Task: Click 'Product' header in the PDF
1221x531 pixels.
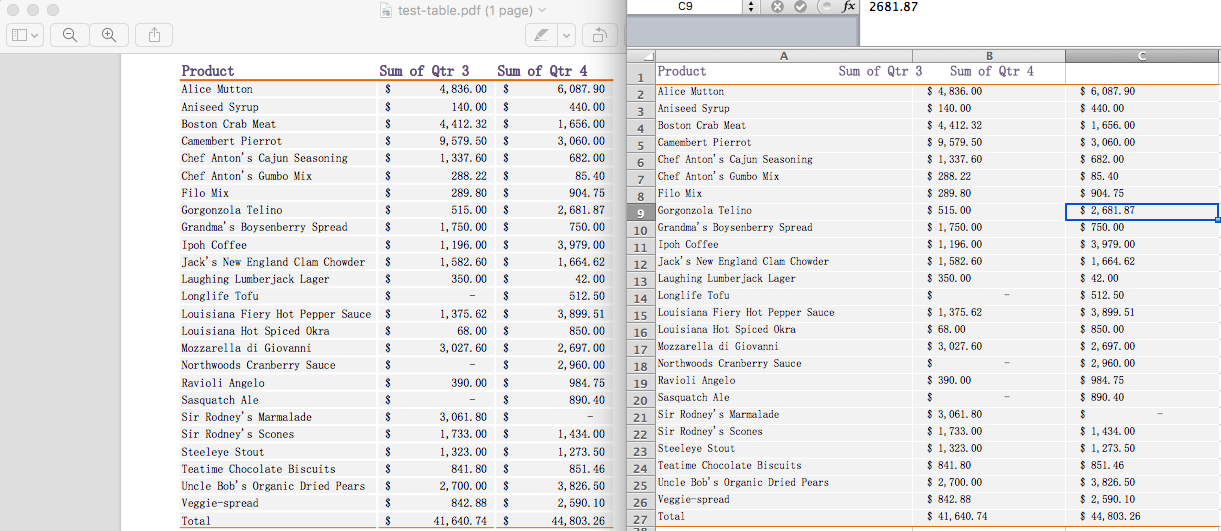Action: [x=208, y=71]
